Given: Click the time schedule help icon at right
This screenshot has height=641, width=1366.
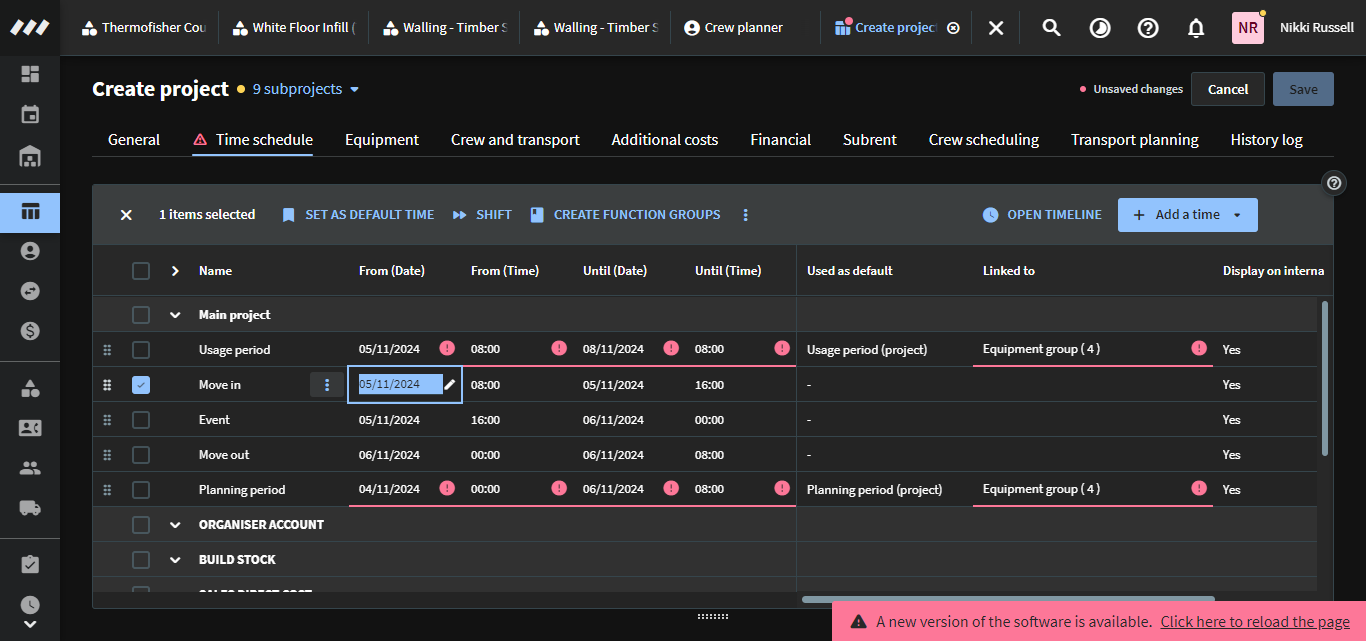Looking at the screenshot, I should pos(1334,183).
